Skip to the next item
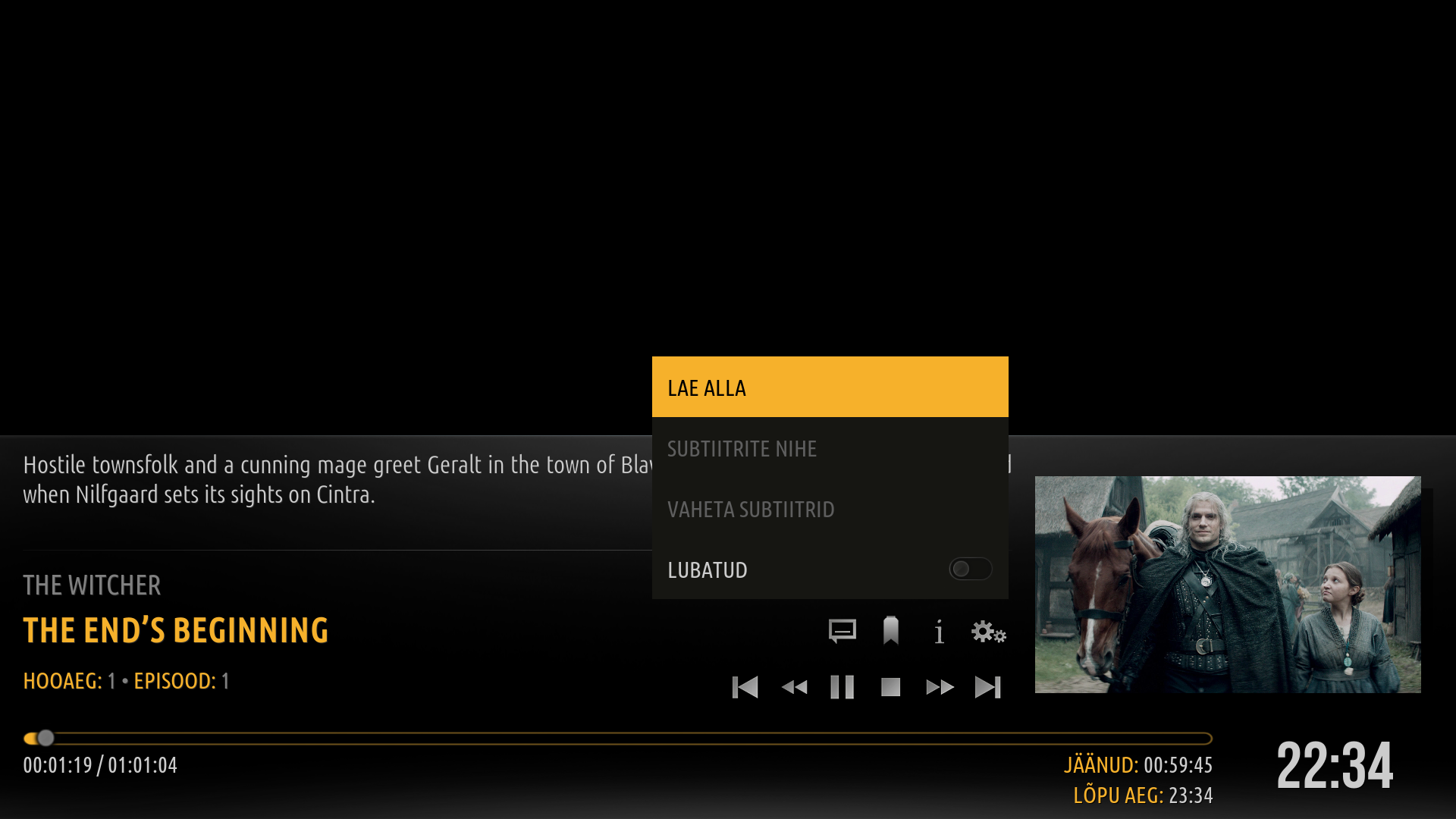Viewport: 1456px width, 819px height. (988, 687)
